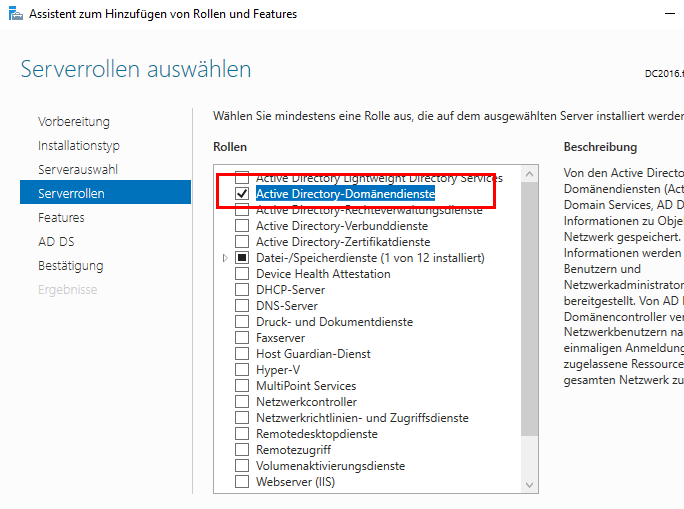The width and height of the screenshot is (684, 509).
Task: Go to the Vorbereitung step
Action: (74, 121)
